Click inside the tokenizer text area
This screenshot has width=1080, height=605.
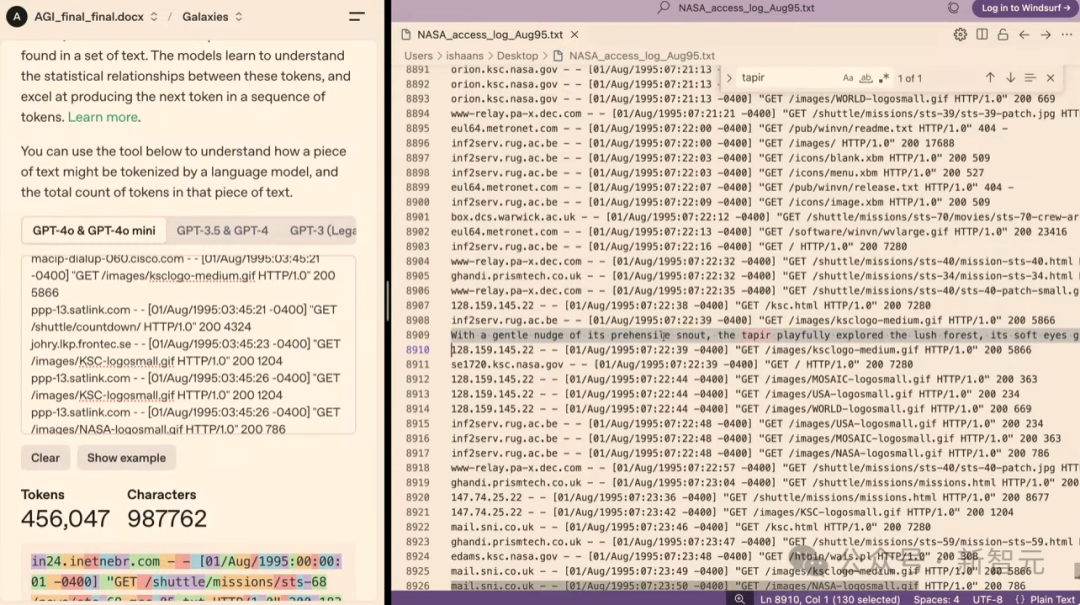point(188,344)
